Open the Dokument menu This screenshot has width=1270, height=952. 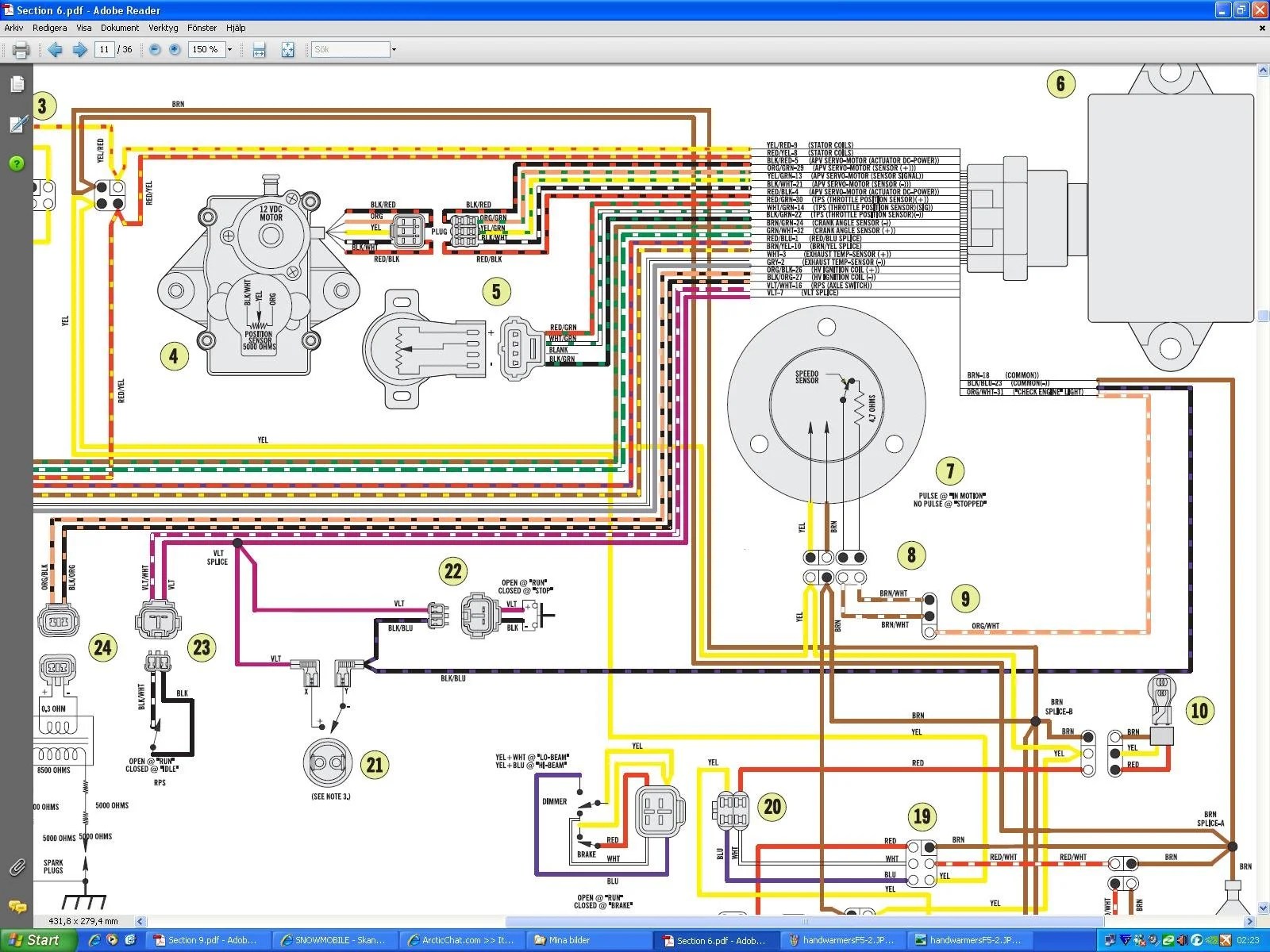coord(120,28)
